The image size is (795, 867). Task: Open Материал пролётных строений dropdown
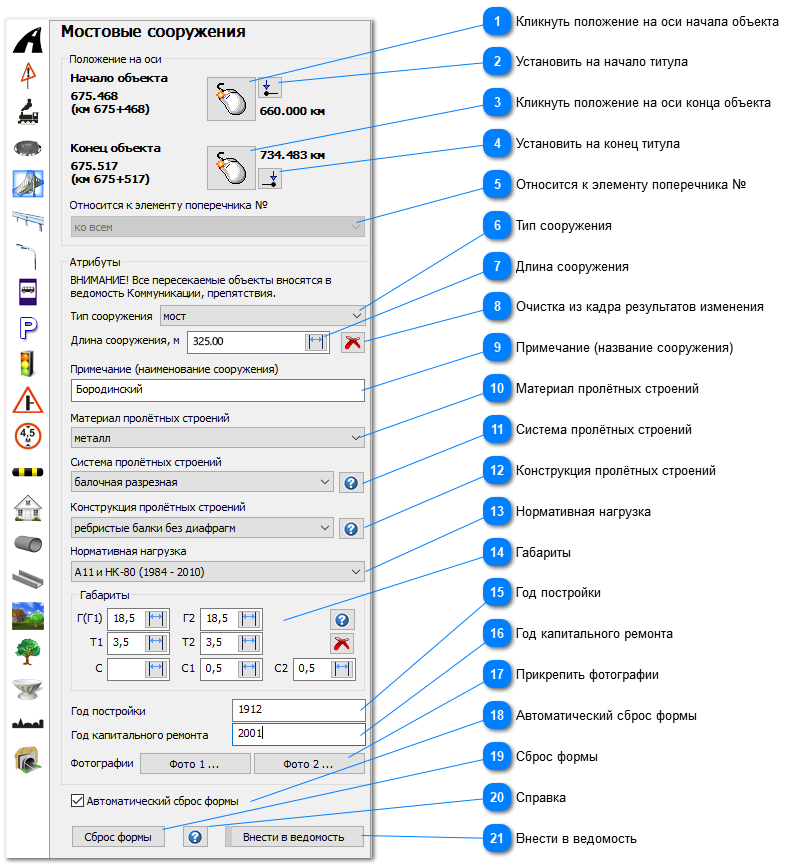pos(218,437)
